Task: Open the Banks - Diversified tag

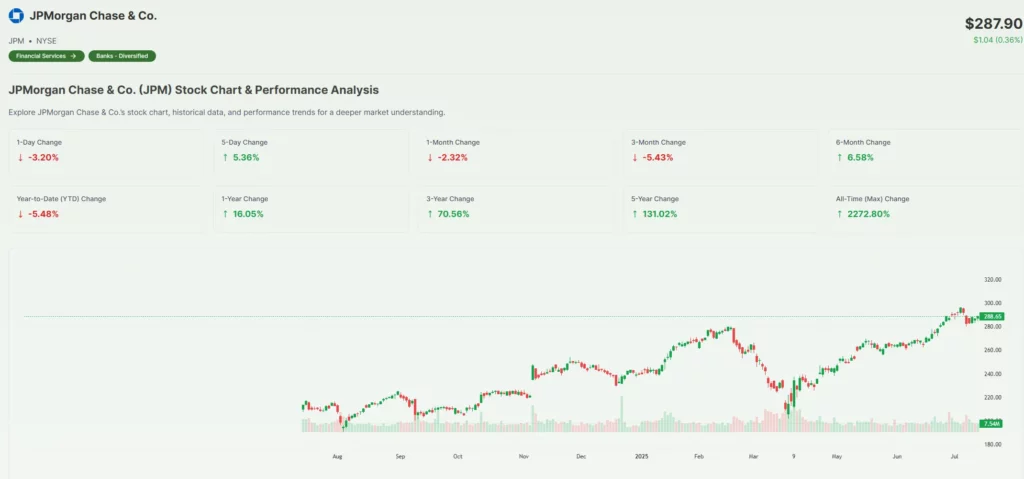Action: tap(122, 56)
